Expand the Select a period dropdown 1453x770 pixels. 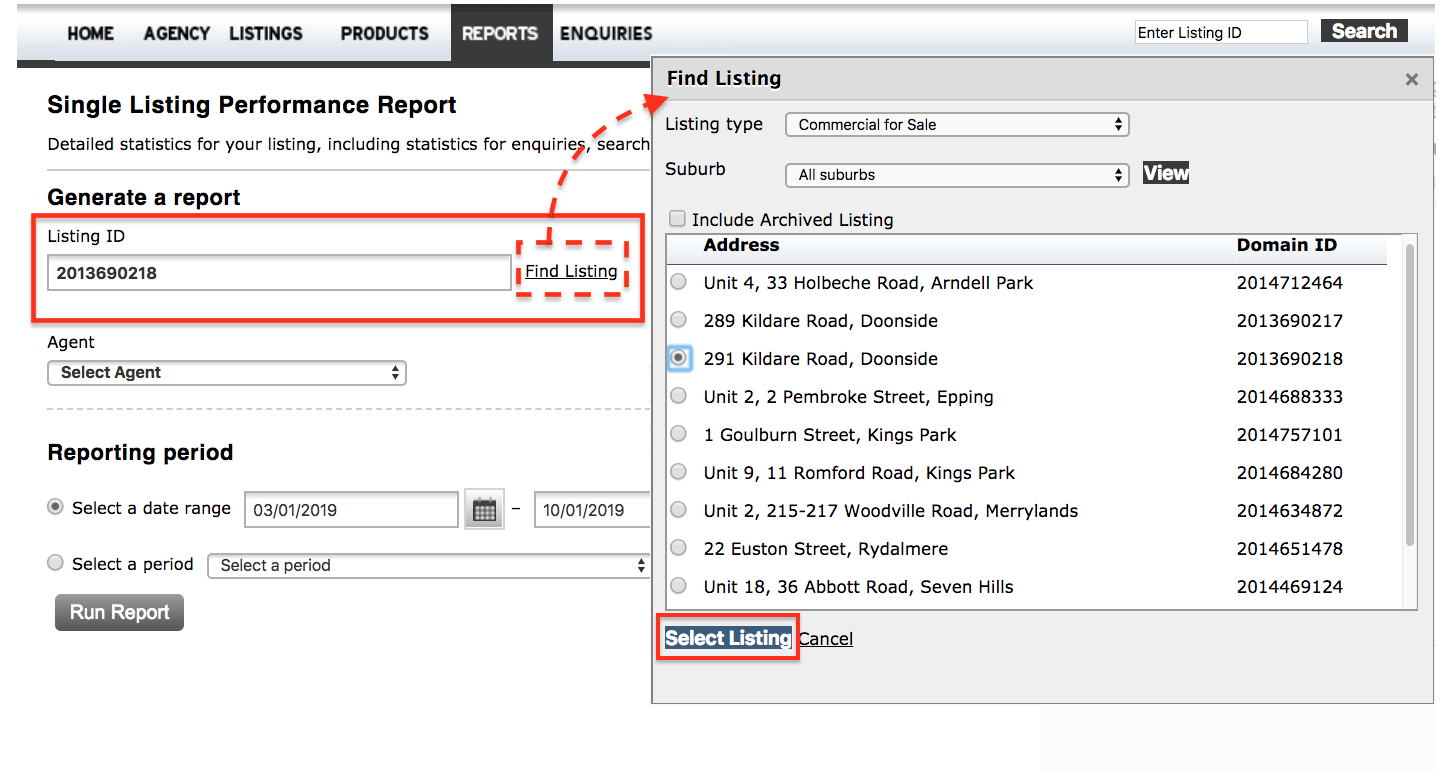coord(428,565)
